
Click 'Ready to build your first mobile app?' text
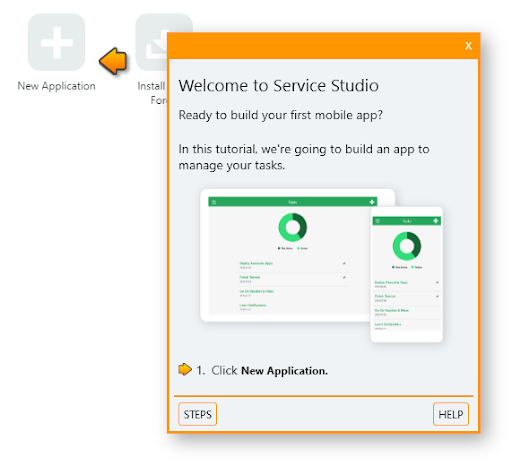point(280,115)
